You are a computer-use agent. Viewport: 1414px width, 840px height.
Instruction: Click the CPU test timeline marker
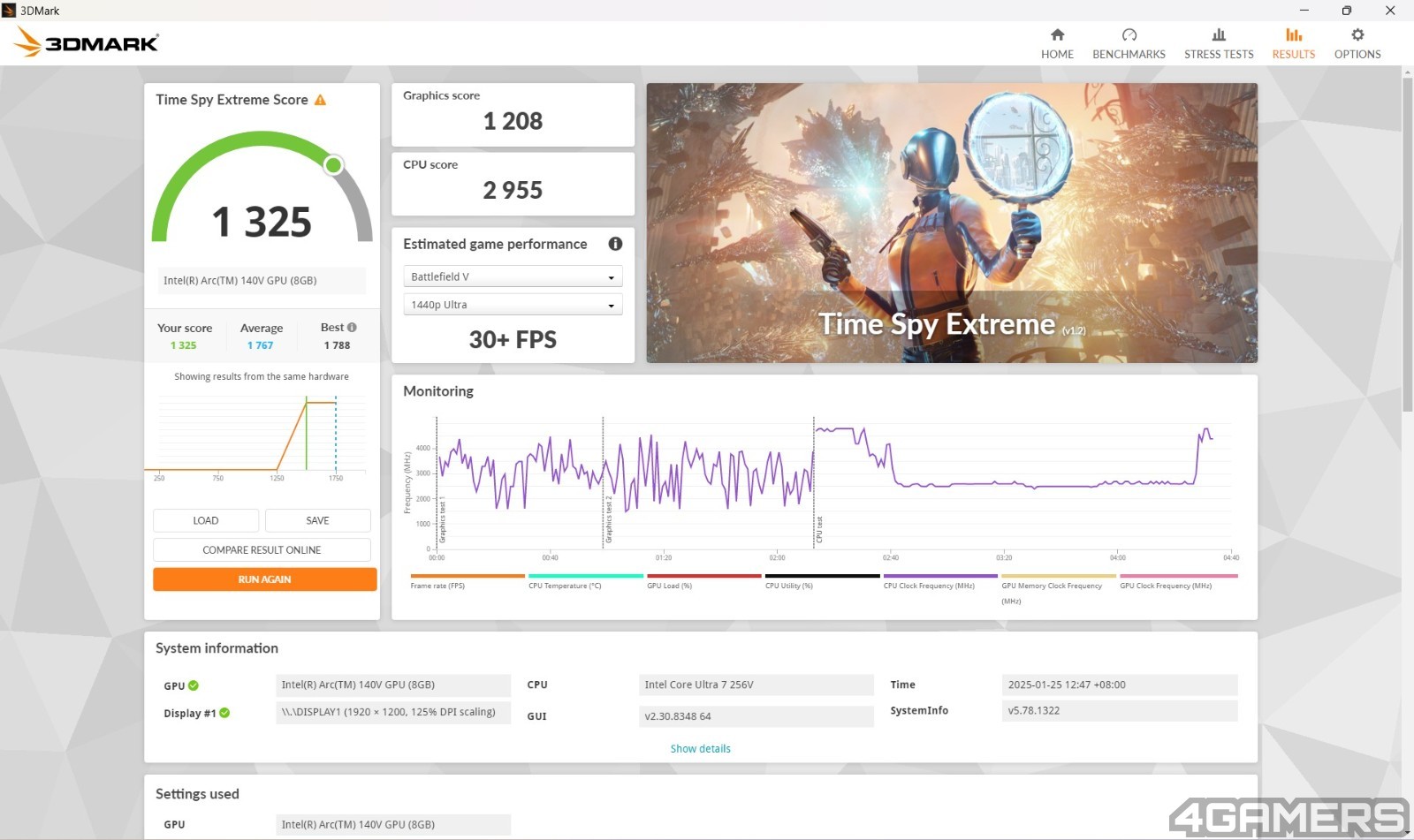coord(819,530)
